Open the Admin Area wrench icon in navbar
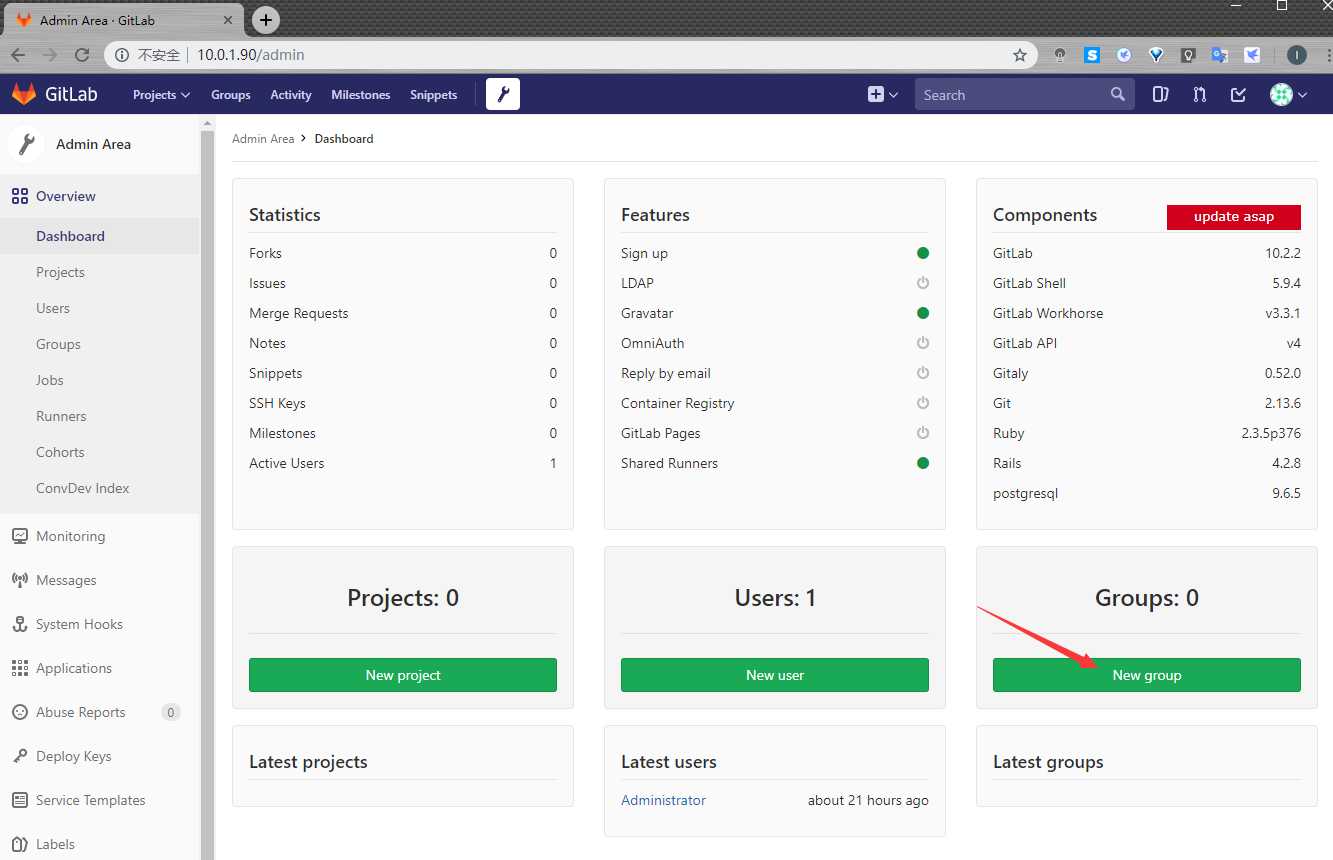The image size is (1333, 860). click(x=503, y=95)
